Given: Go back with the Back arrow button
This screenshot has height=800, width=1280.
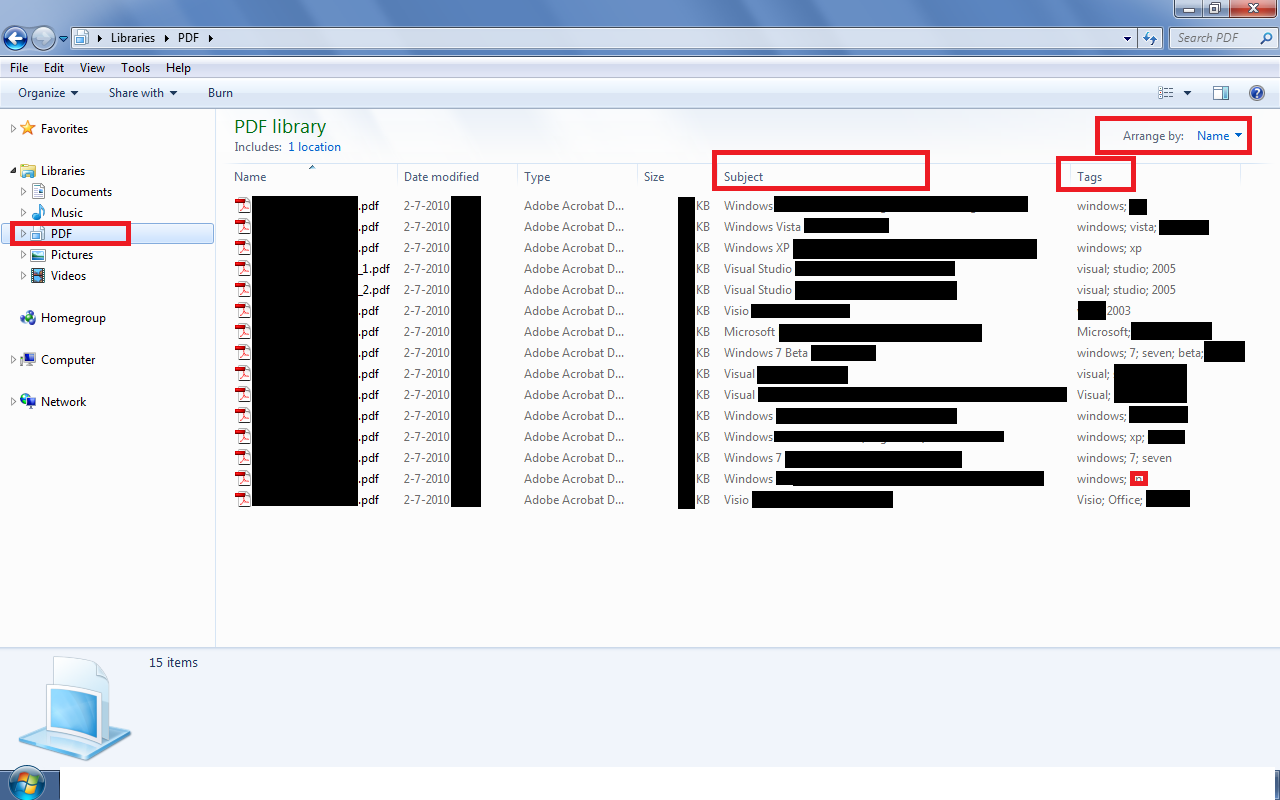Looking at the screenshot, I should pyautogui.click(x=16, y=38).
